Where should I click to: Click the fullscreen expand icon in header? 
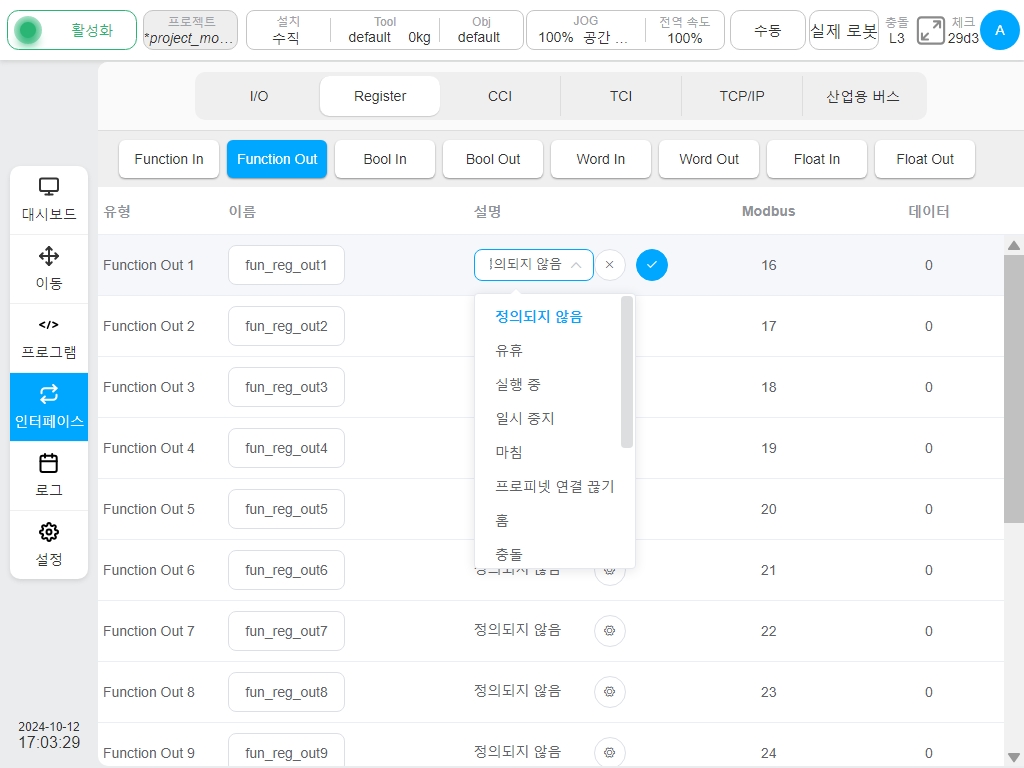pyautogui.click(x=930, y=31)
